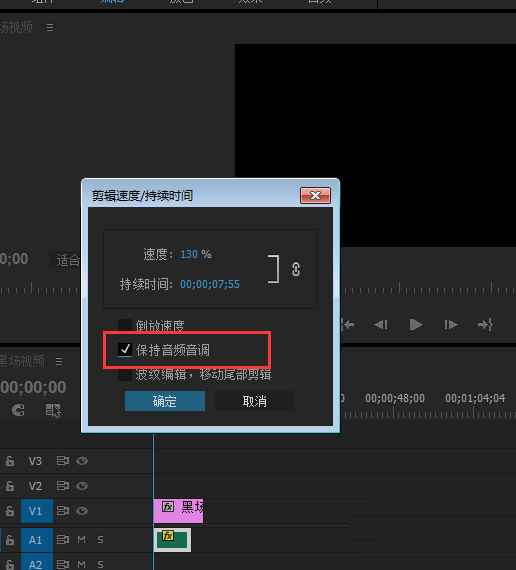This screenshot has width=516, height=570.
Task: Switch to the 黑场视频 sequence tab
Action: tap(23, 361)
